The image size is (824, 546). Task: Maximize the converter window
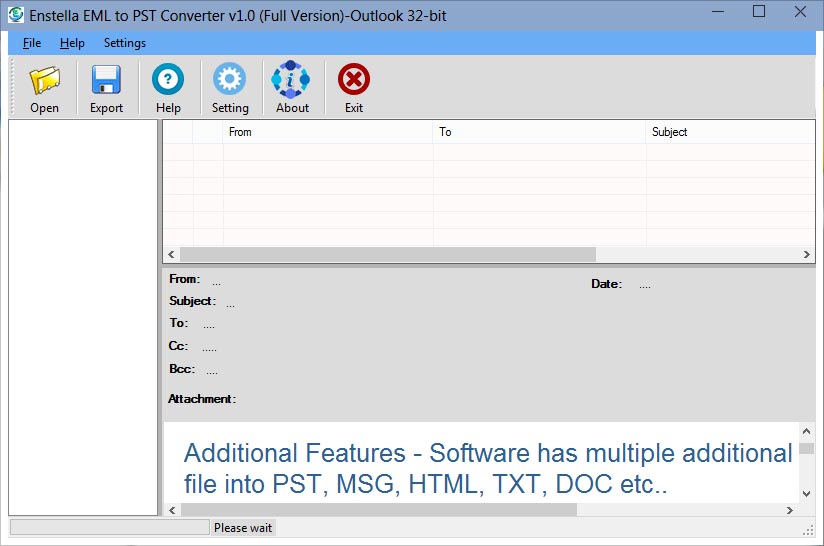point(758,12)
